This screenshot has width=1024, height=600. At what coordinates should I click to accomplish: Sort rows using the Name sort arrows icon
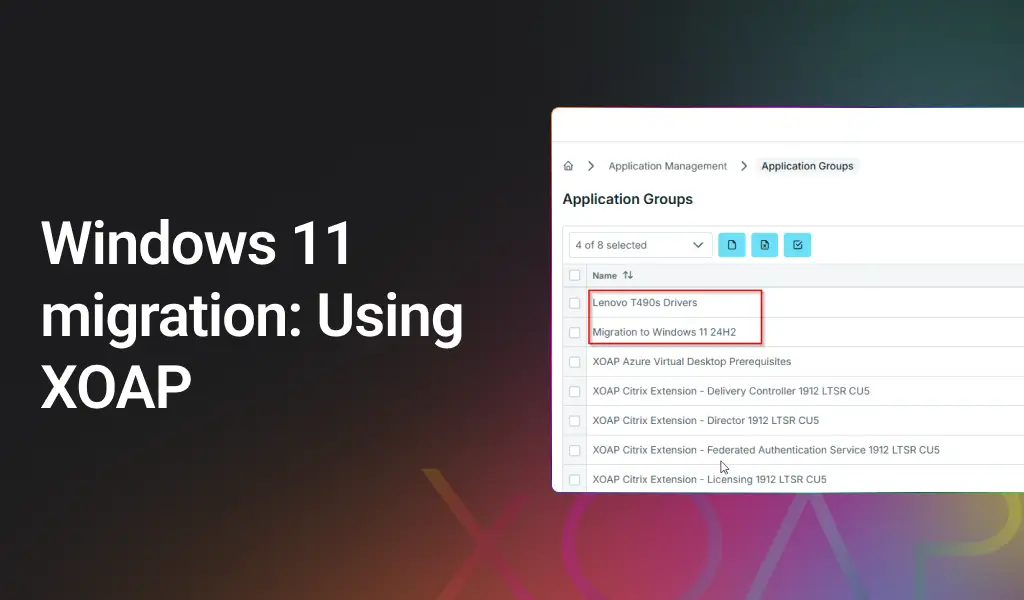tap(626, 274)
